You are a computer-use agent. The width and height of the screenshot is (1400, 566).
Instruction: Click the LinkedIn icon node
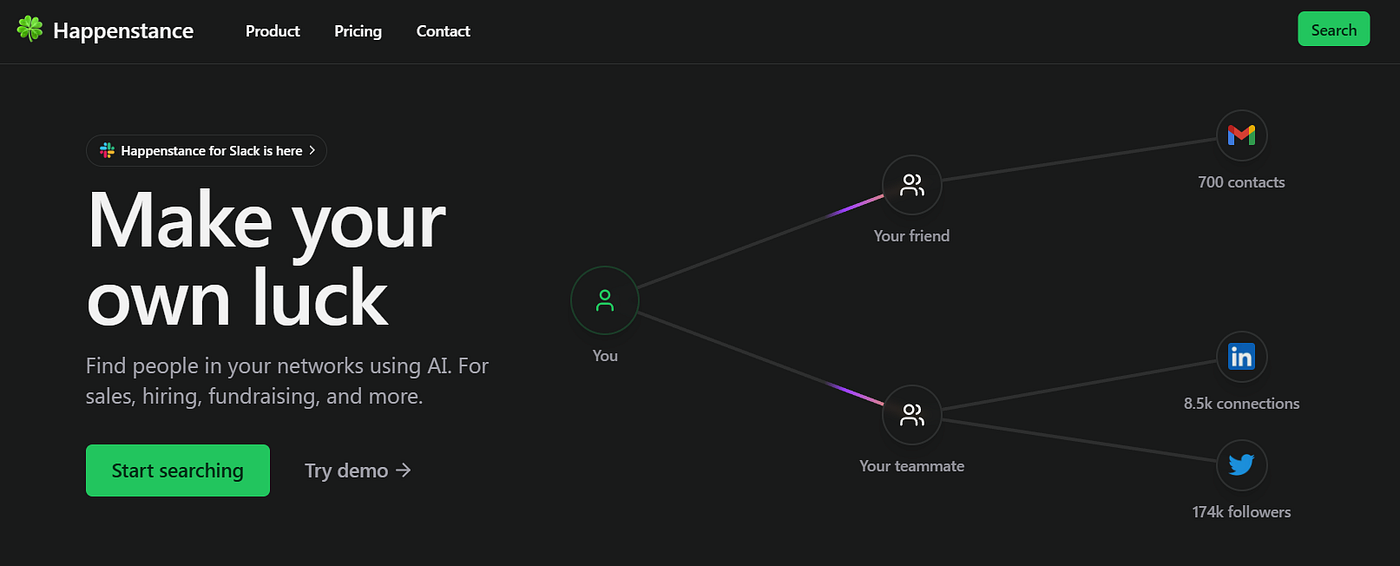coord(1242,356)
